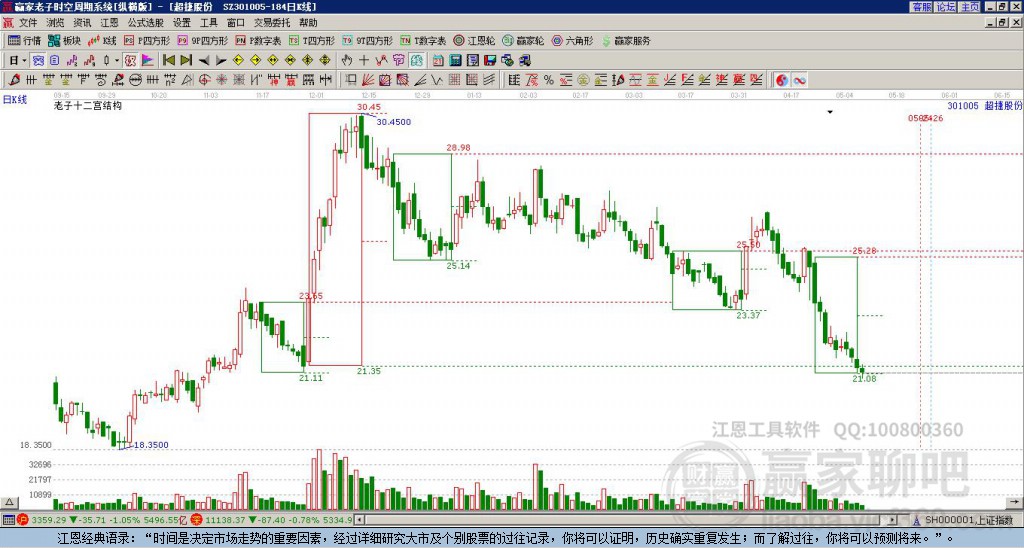The width and height of the screenshot is (1024, 548).
Task: Select the crosshair cursor tool
Action: pos(364,60)
